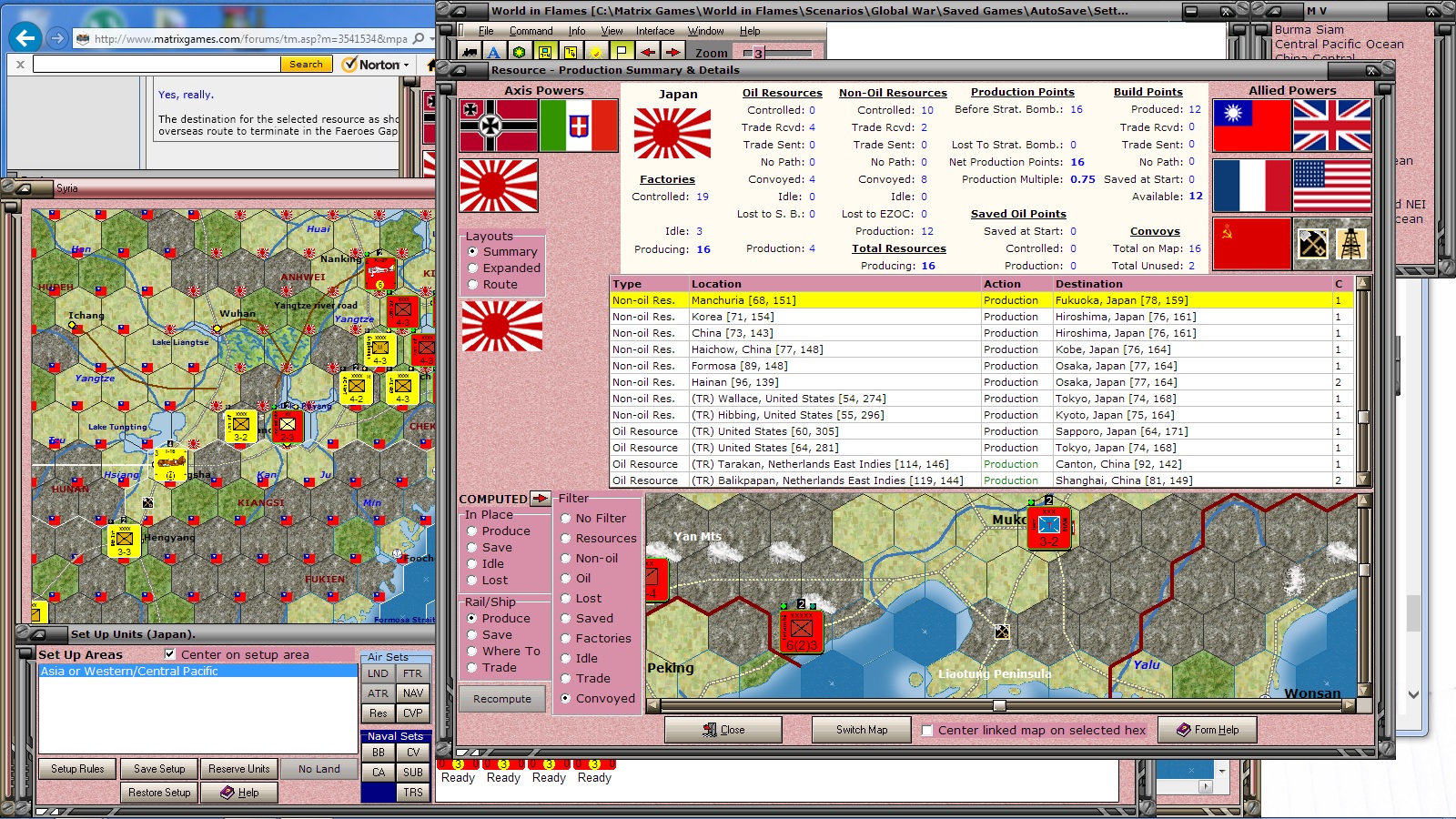Open the Interface menu

click(x=654, y=30)
